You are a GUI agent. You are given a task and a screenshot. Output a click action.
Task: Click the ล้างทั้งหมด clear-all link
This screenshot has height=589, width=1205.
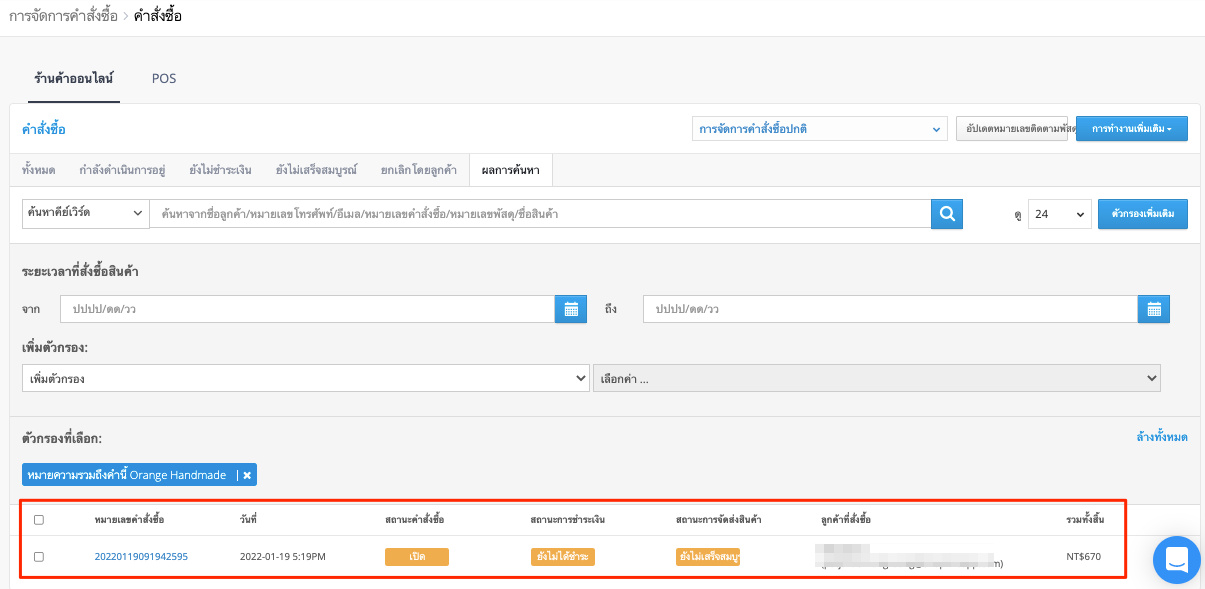click(1162, 437)
